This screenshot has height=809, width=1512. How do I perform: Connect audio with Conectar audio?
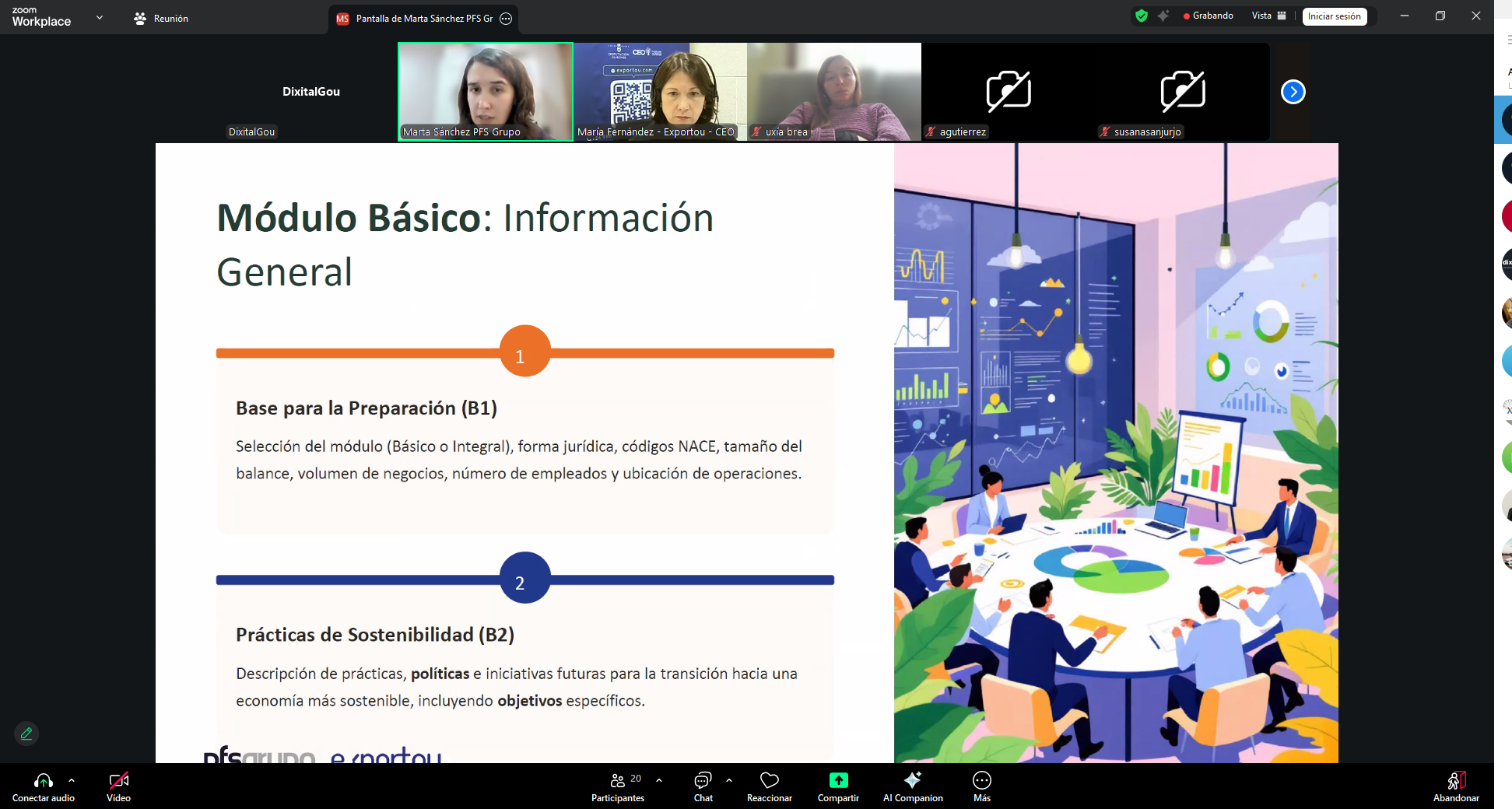[x=44, y=786]
